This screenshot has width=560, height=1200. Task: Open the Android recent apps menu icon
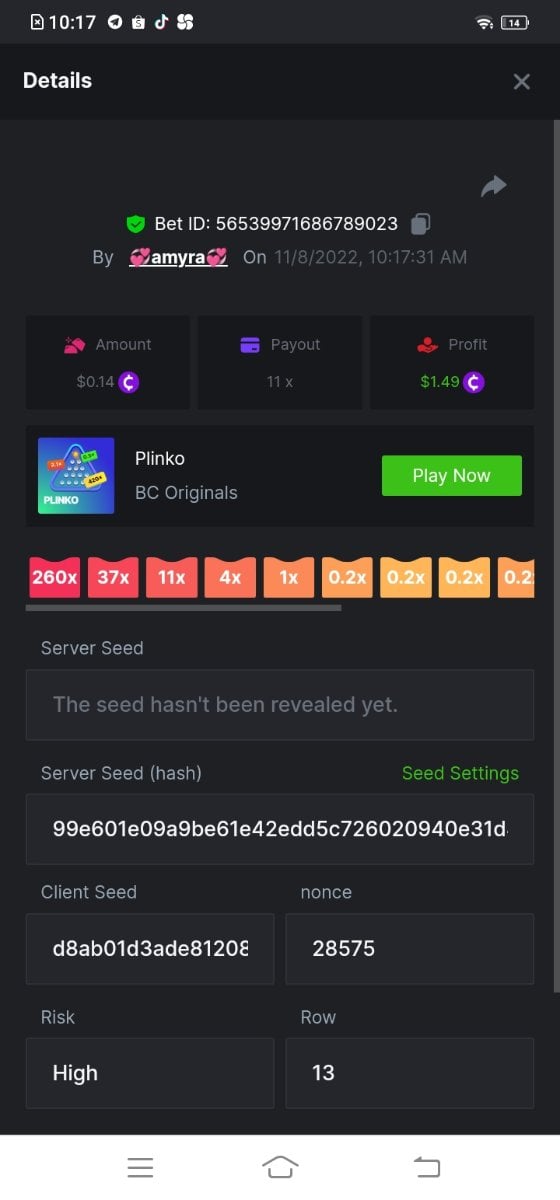tap(140, 1167)
